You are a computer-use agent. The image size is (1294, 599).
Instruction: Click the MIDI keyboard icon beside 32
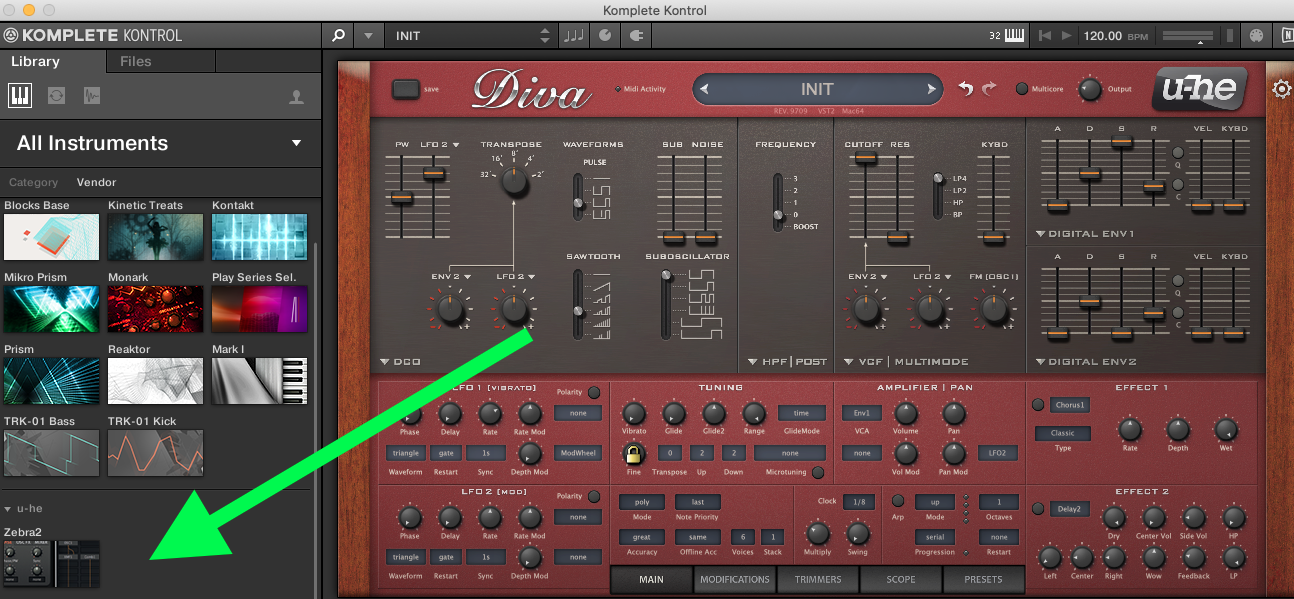1014,35
